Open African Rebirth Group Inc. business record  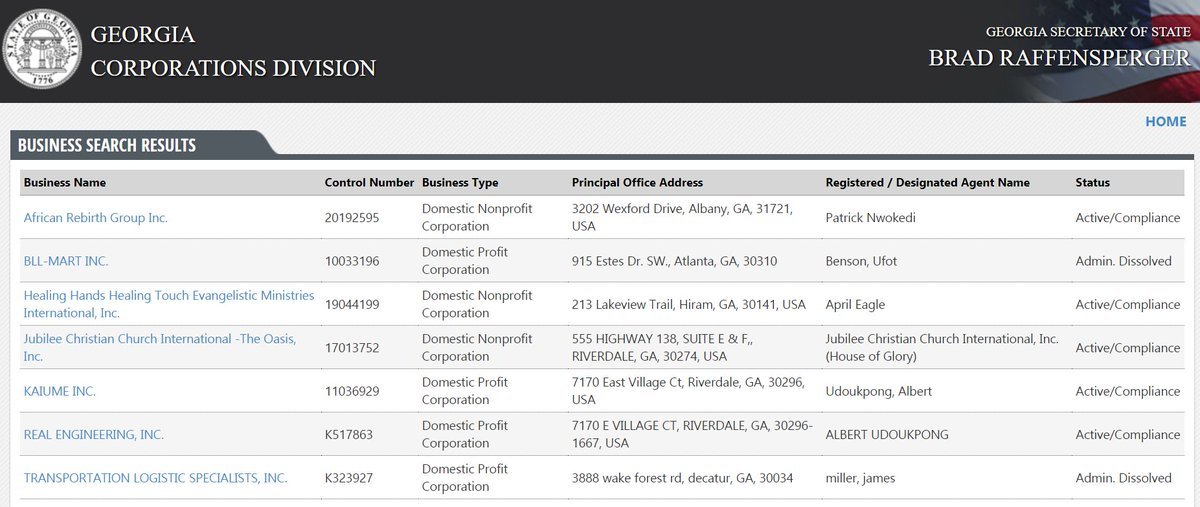tap(96, 217)
